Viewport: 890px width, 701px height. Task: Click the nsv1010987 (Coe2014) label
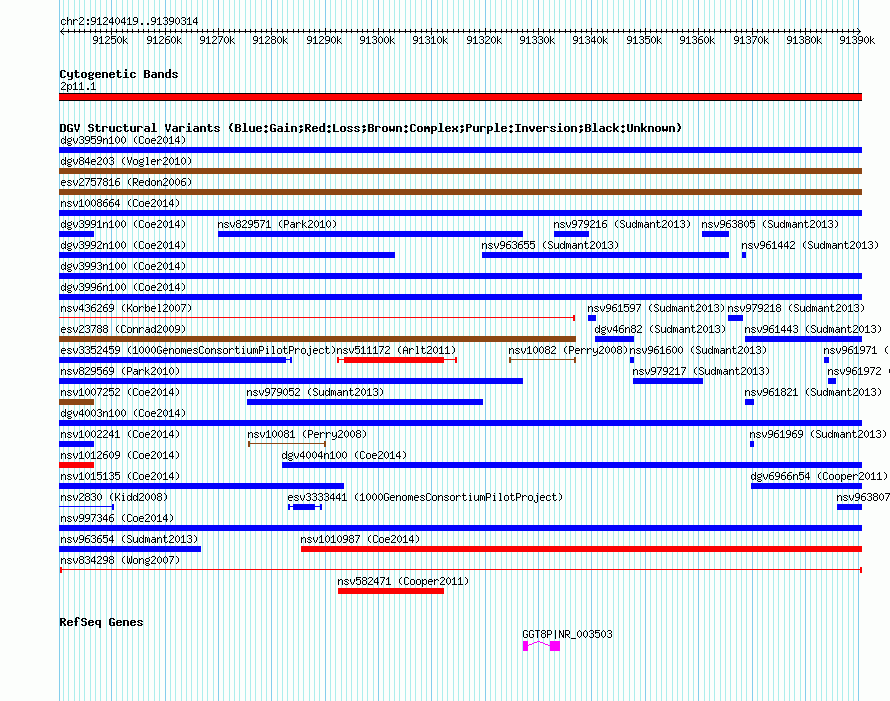360,539
